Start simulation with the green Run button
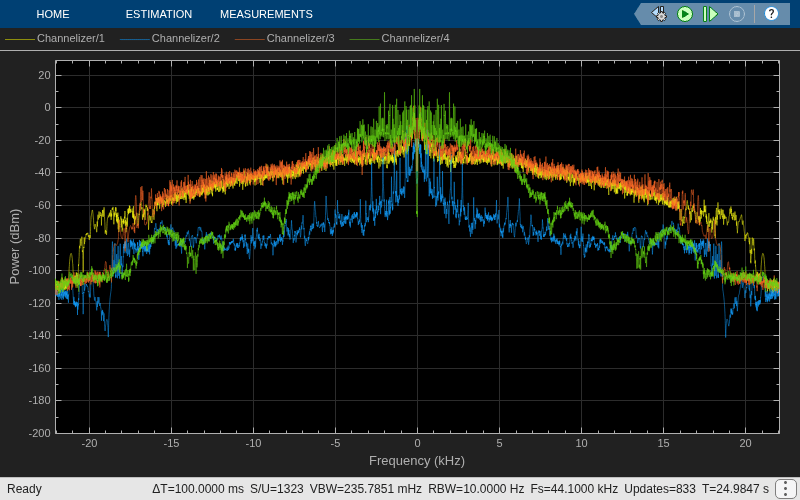Image resolution: width=800 pixels, height=500 pixels. click(685, 14)
